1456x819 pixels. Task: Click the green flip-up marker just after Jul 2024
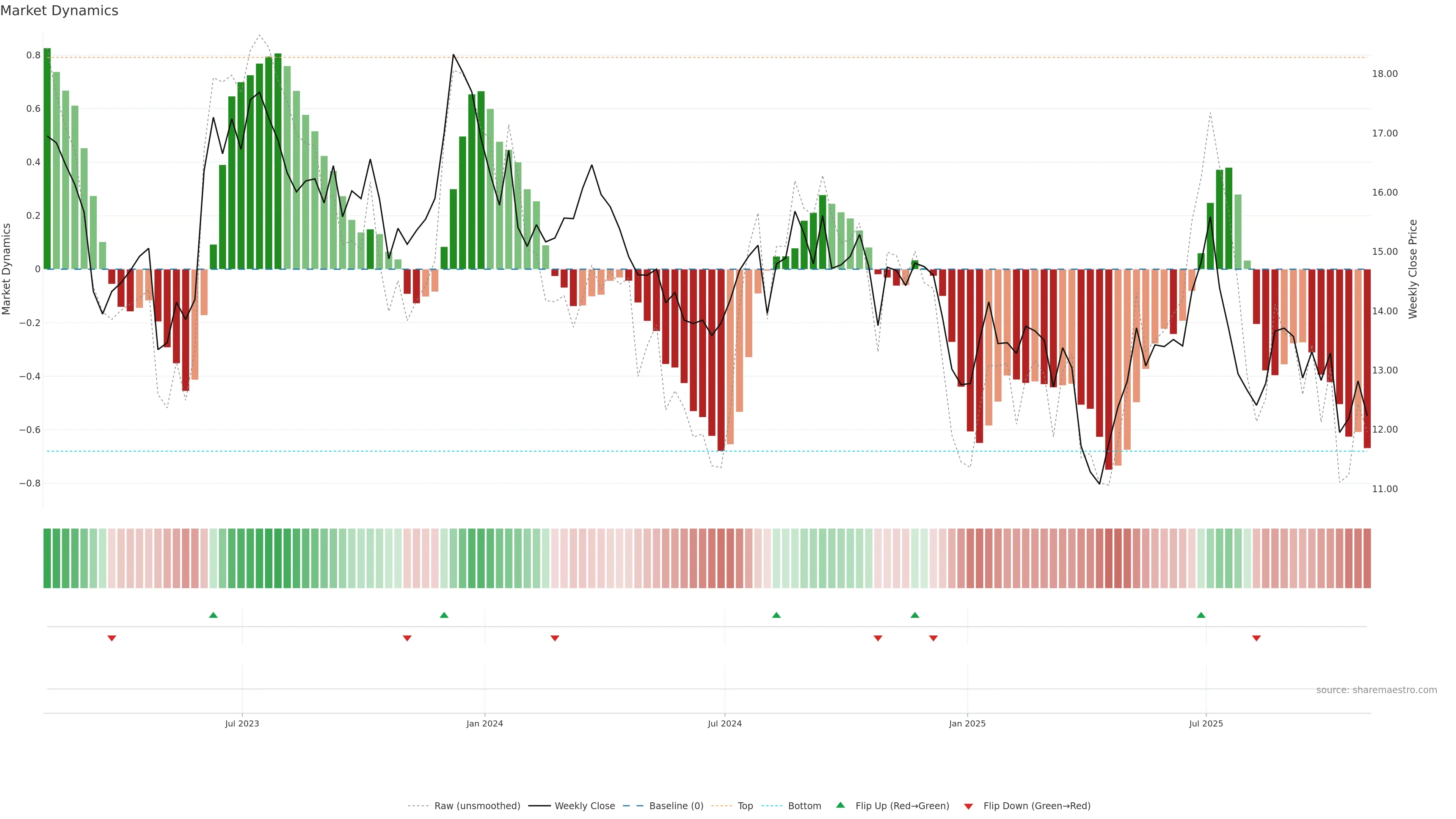pyautogui.click(x=776, y=615)
